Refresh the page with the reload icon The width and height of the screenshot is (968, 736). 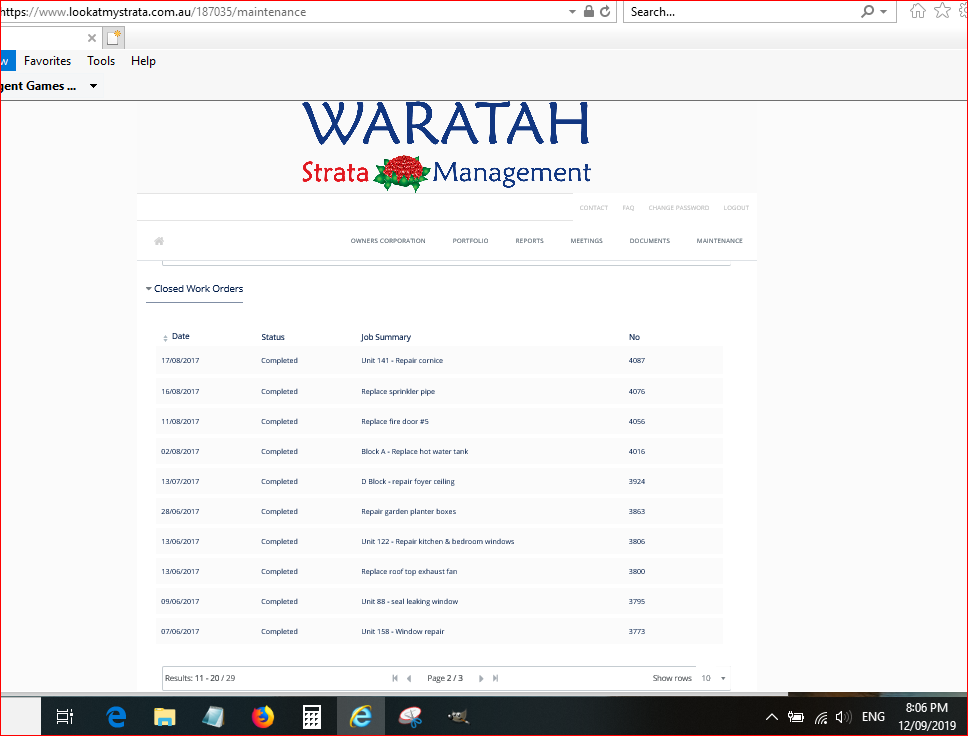(x=606, y=11)
